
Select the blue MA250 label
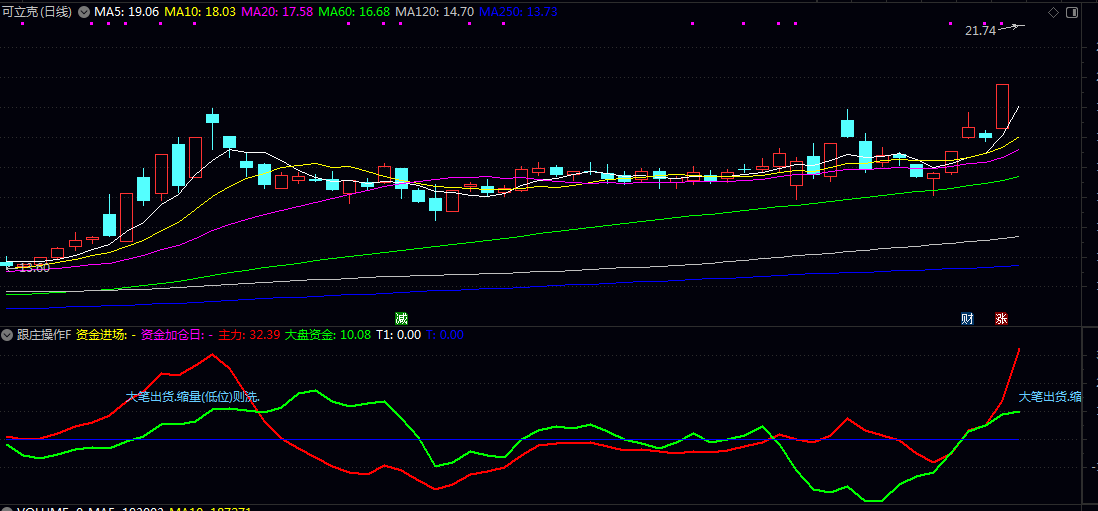click(518, 12)
